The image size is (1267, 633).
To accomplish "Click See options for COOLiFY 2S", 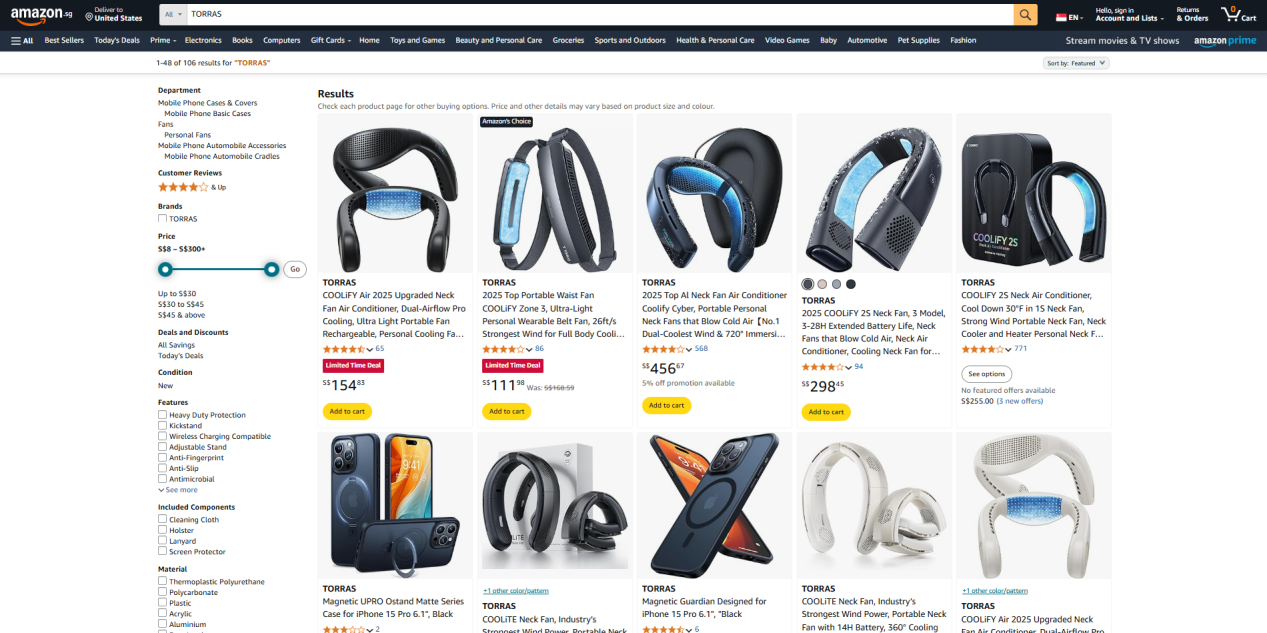I will [987, 374].
